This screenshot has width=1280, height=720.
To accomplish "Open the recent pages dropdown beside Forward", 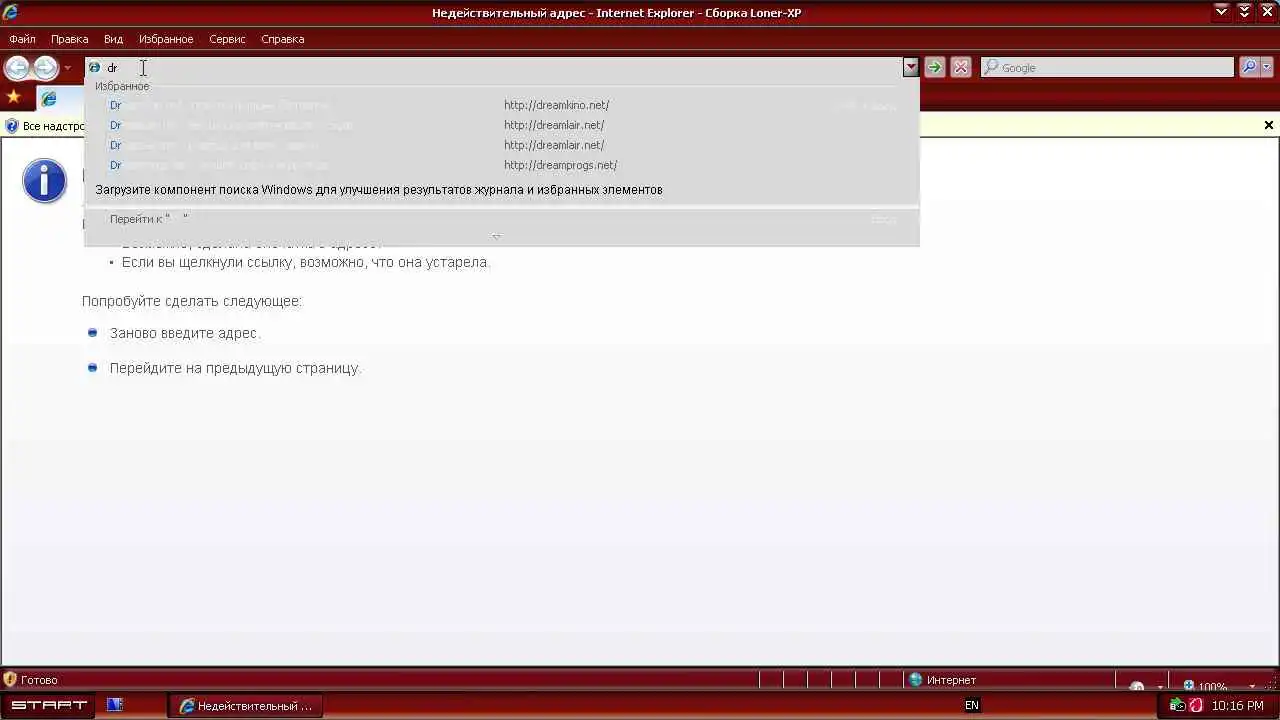I will [67, 68].
